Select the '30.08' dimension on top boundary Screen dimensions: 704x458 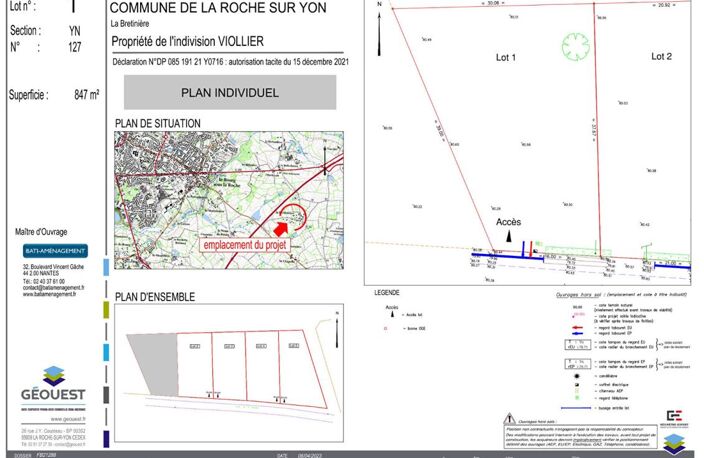tap(493, 3)
